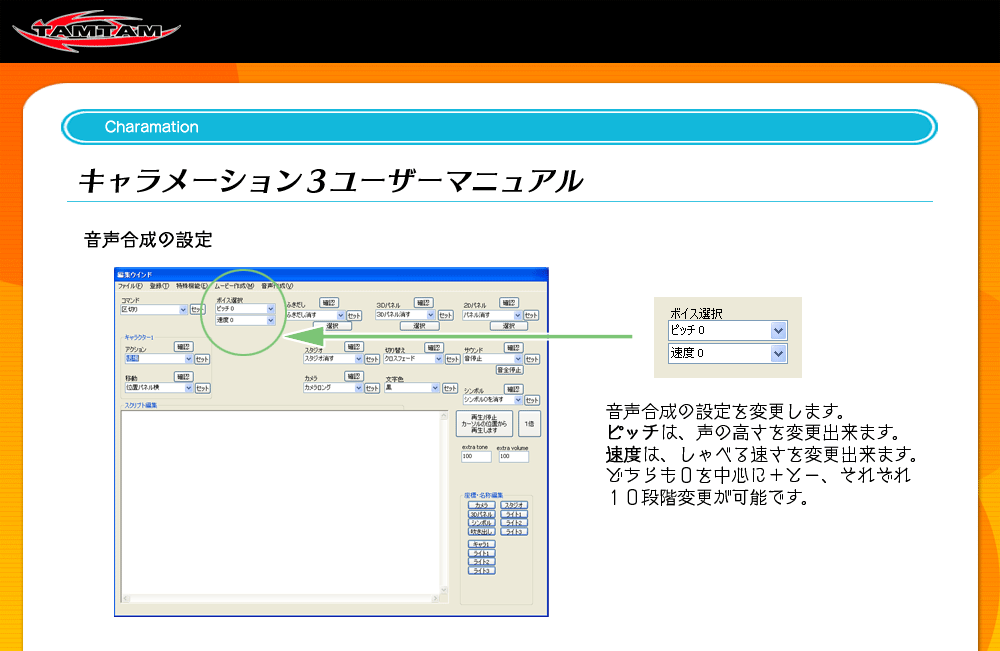This screenshot has height=651, width=1000.
Task: Click セット button next to 2Dパネル dropdown
Action: click(x=531, y=315)
